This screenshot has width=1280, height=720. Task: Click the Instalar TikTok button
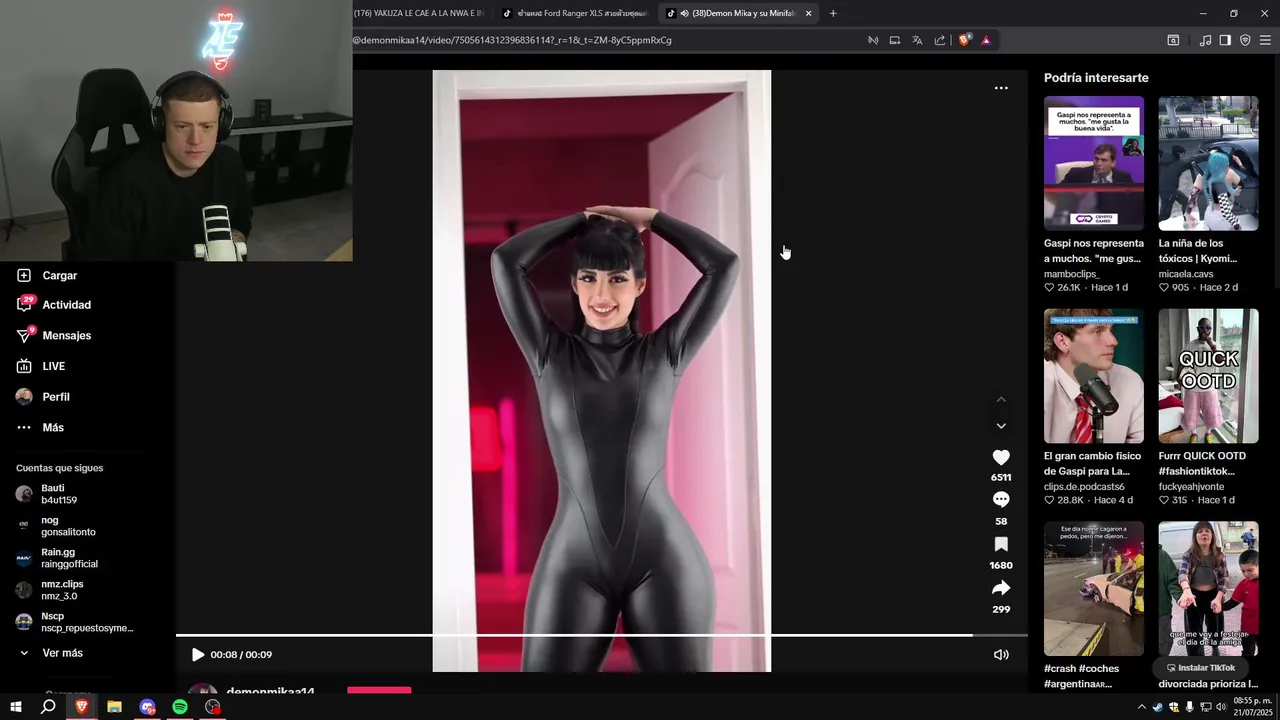coord(1201,668)
